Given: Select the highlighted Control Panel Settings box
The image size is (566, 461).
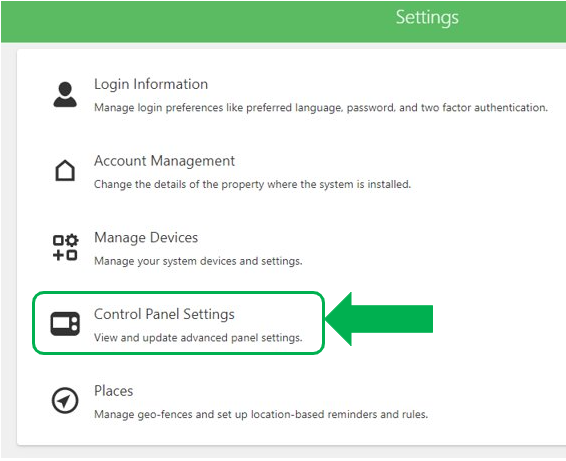Looking at the screenshot, I should coord(178,323).
